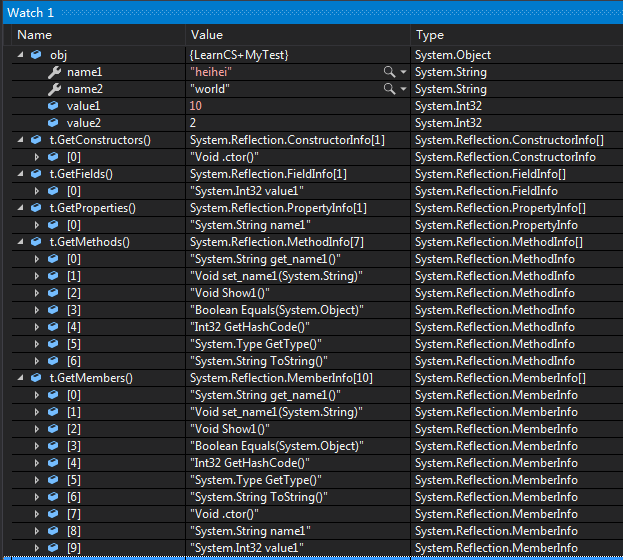This screenshot has width=623, height=560.
Task: Click the cube icon of t.GetMembers()
Action: tap(36, 378)
